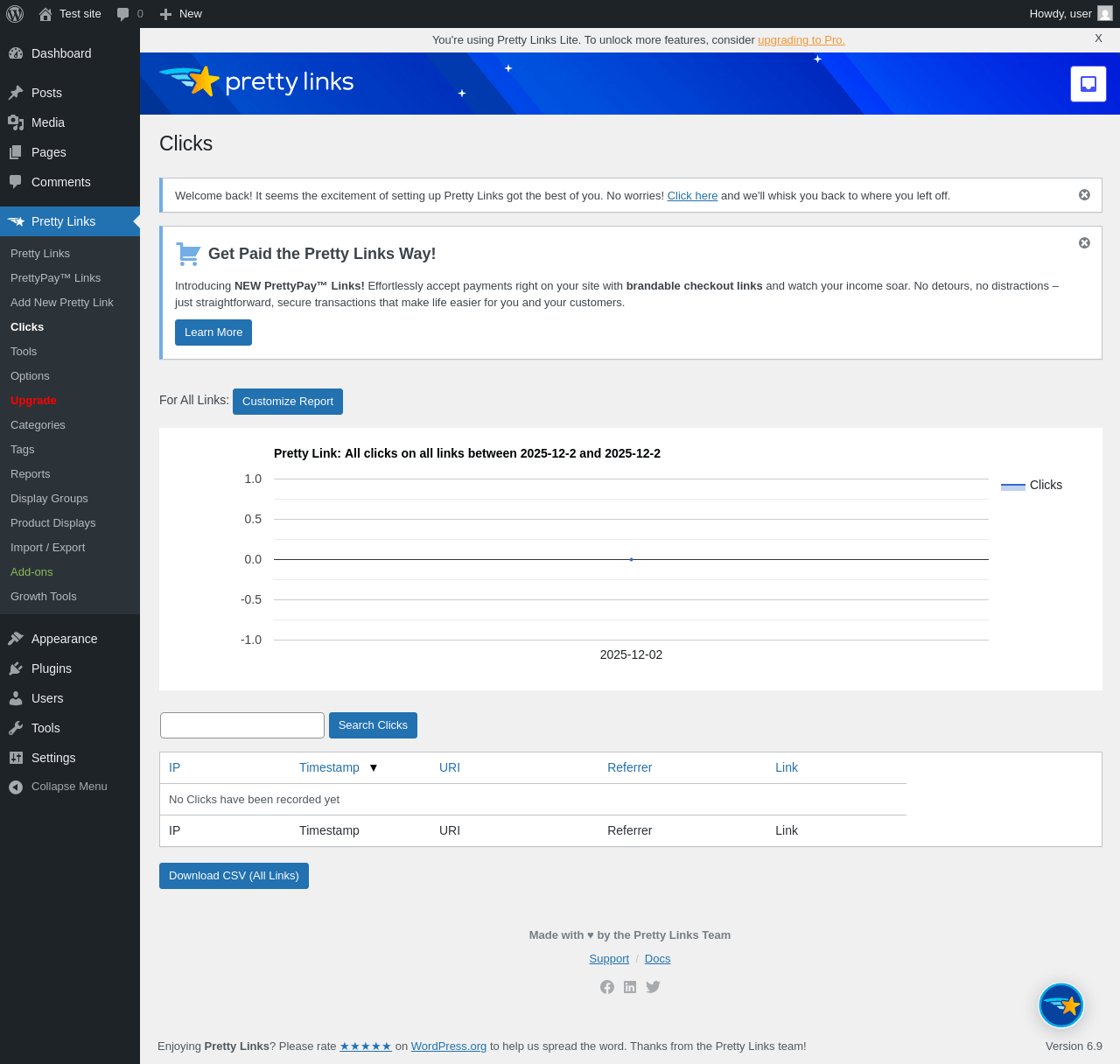Open the Pretty Links inbox notifications icon
Viewport: 1120px width, 1064px height.
click(x=1088, y=84)
